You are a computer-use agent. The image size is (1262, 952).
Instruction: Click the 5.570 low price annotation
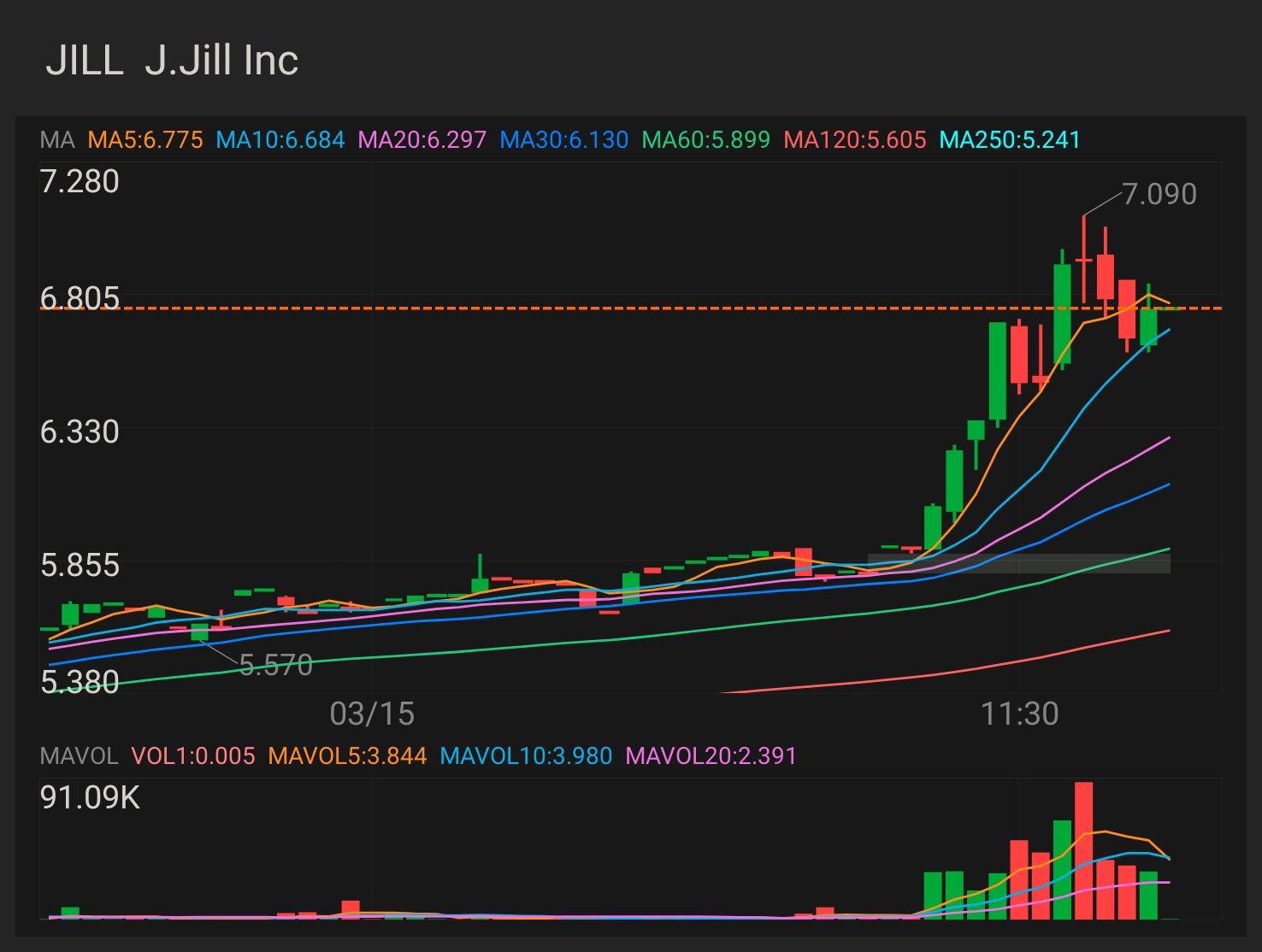pyautogui.click(x=276, y=665)
